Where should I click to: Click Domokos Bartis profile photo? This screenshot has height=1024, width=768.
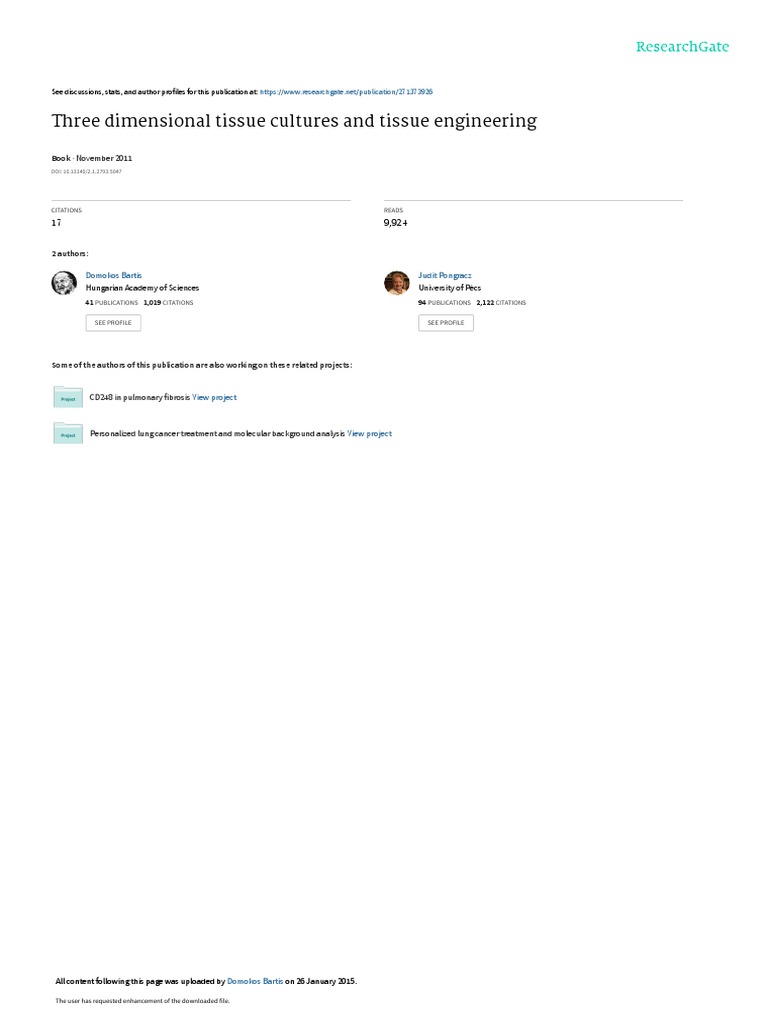[64, 283]
